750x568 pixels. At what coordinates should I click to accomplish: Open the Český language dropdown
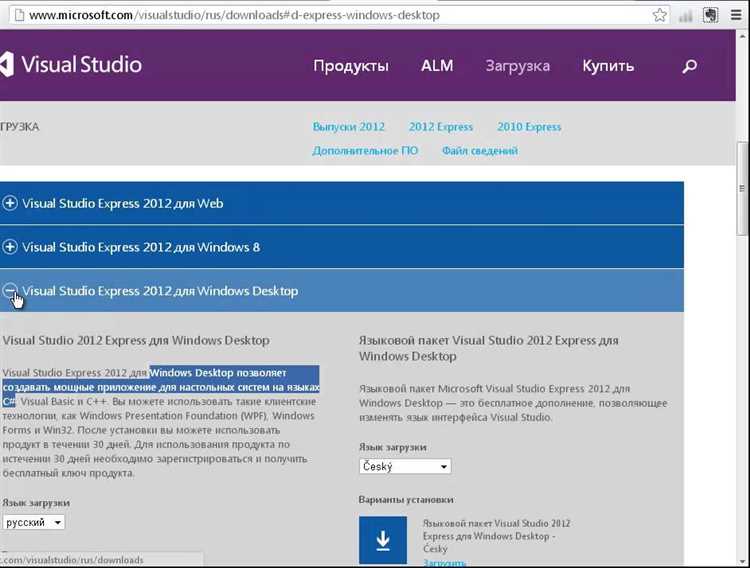[x=405, y=466]
